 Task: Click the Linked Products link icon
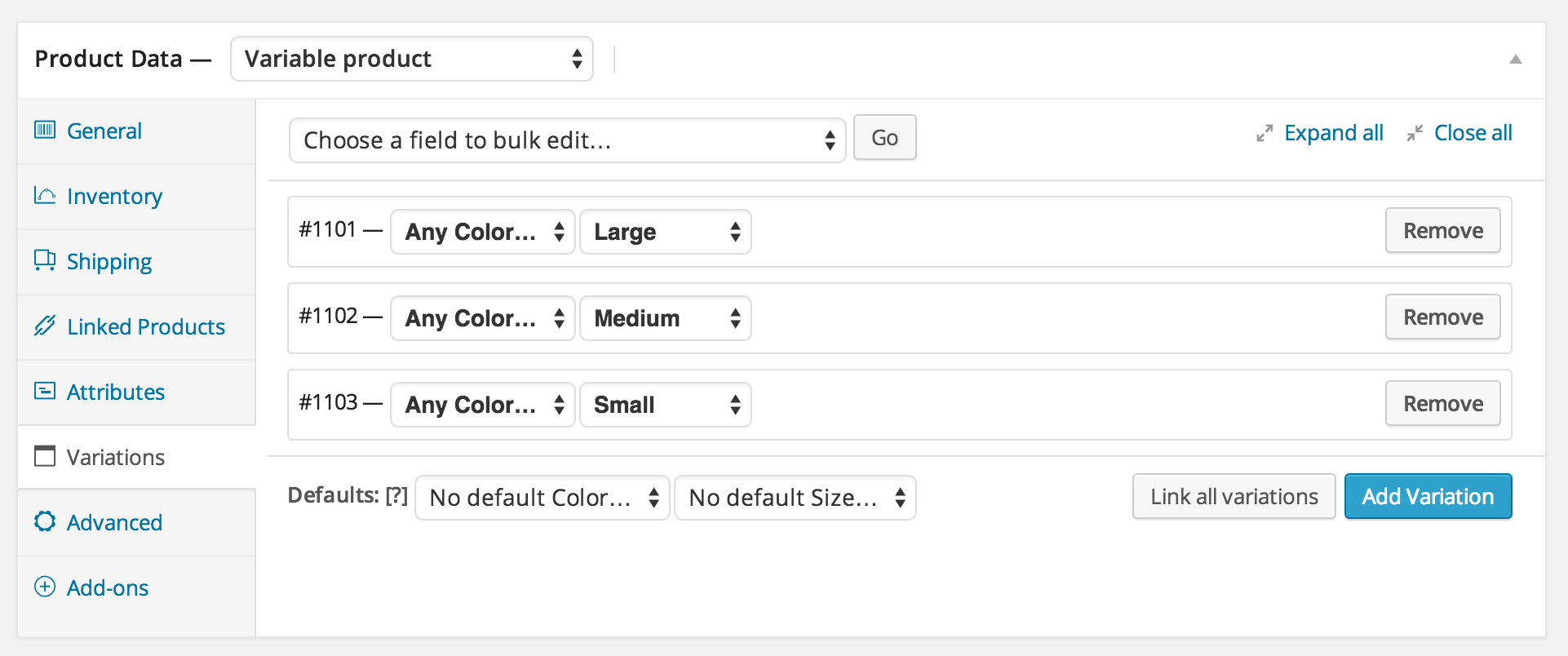(x=45, y=326)
